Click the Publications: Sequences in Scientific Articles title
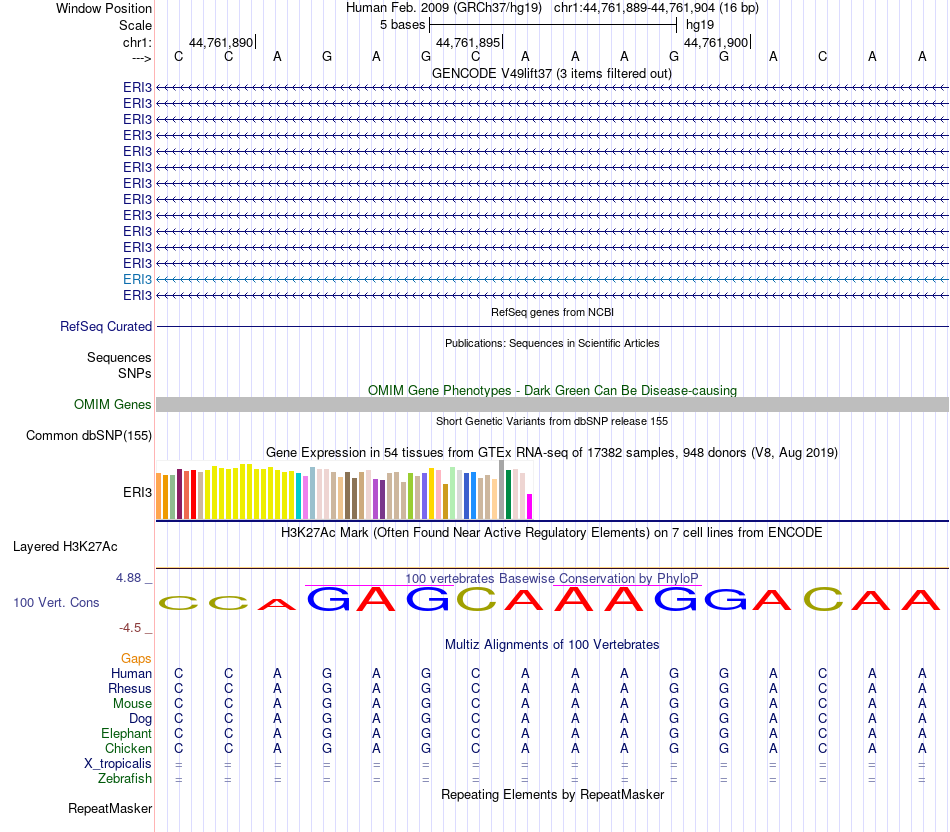 point(552,343)
